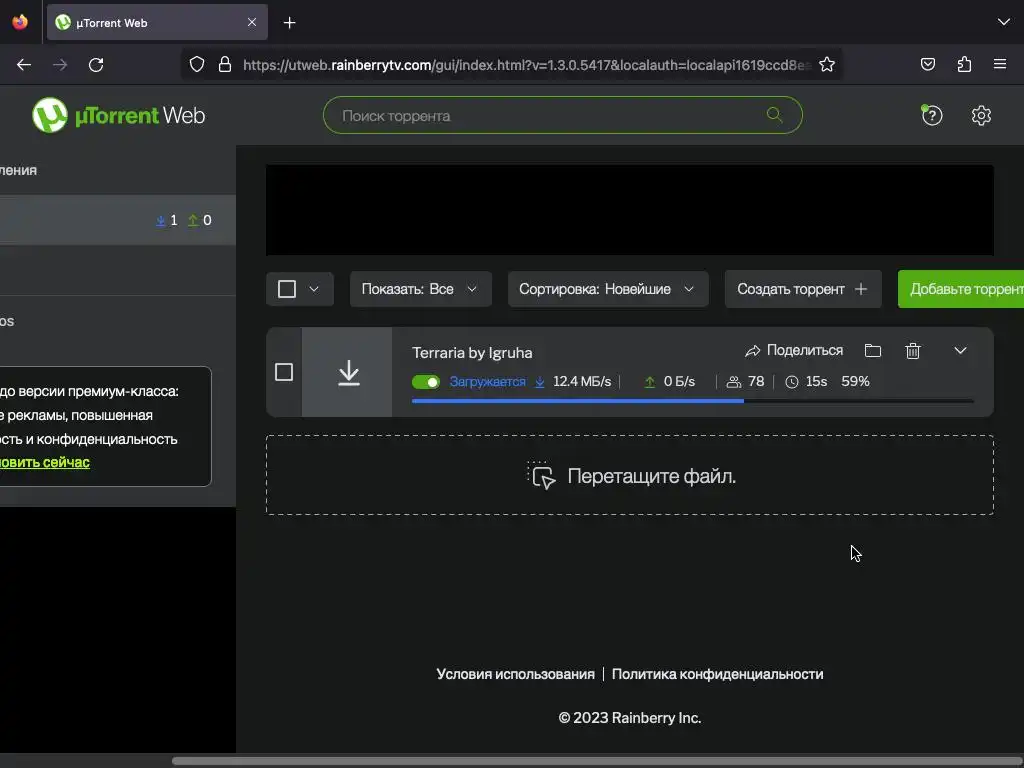
Task: Open the help question mark icon
Action: pos(931,116)
